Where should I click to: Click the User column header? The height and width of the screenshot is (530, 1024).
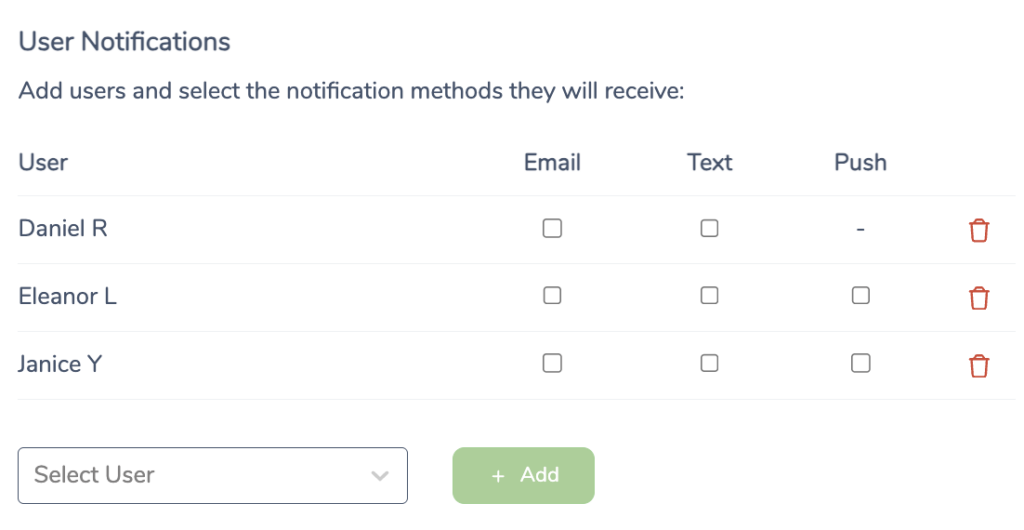click(43, 162)
